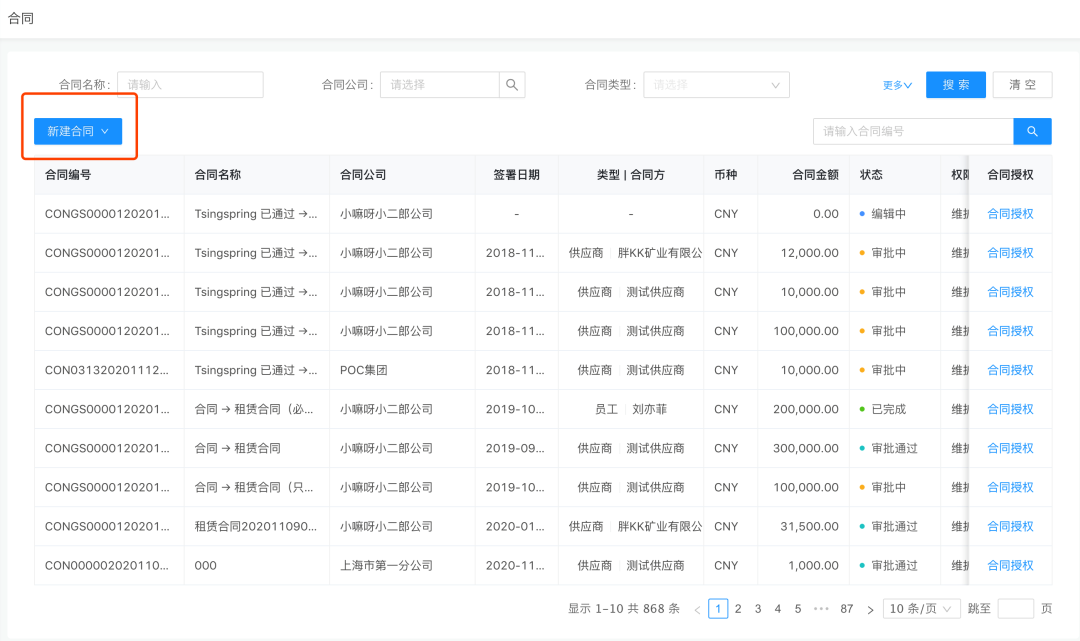Open the 新建合同 dropdown button

[x=78, y=131]
